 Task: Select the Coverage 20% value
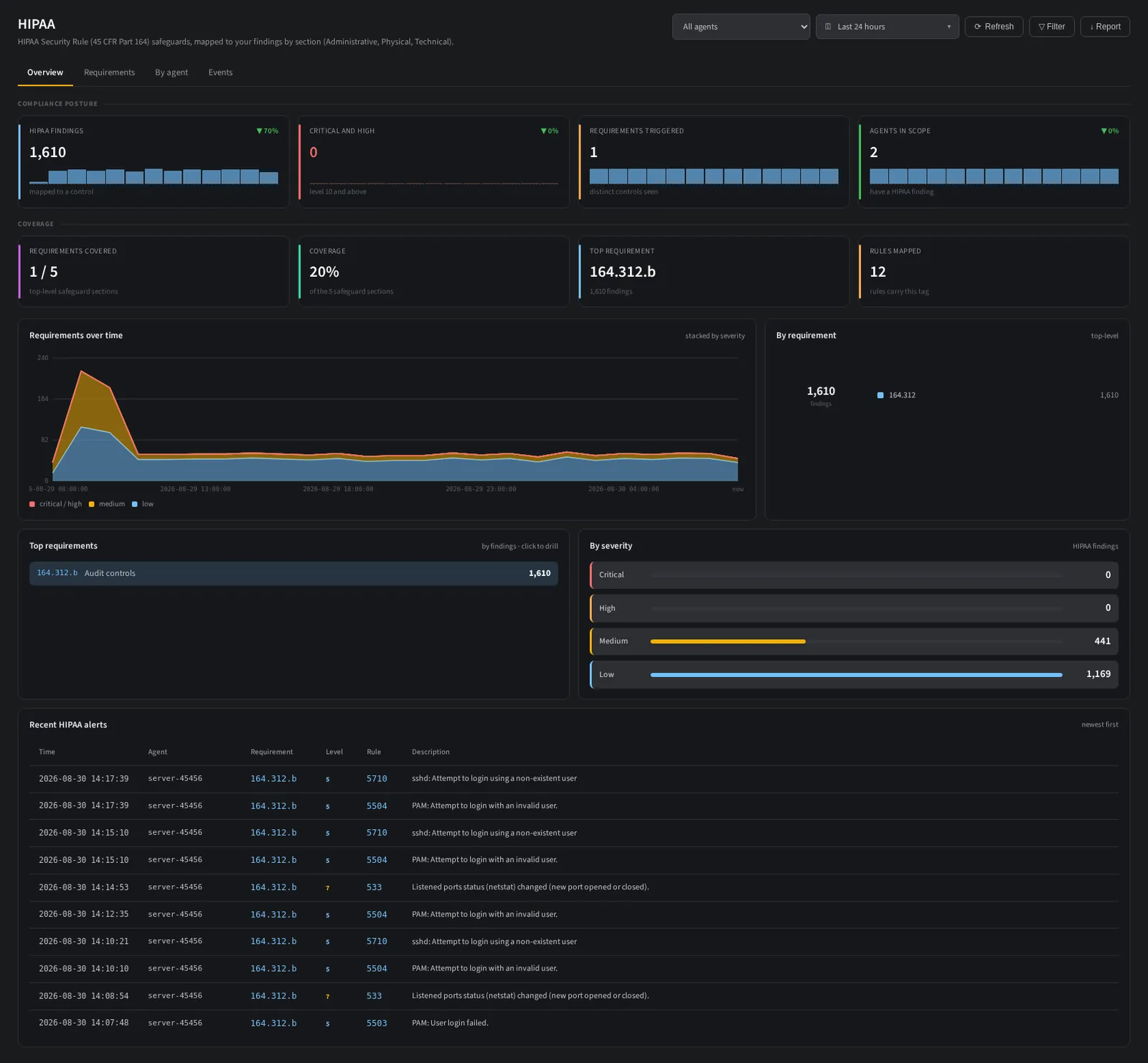point(324,272)
